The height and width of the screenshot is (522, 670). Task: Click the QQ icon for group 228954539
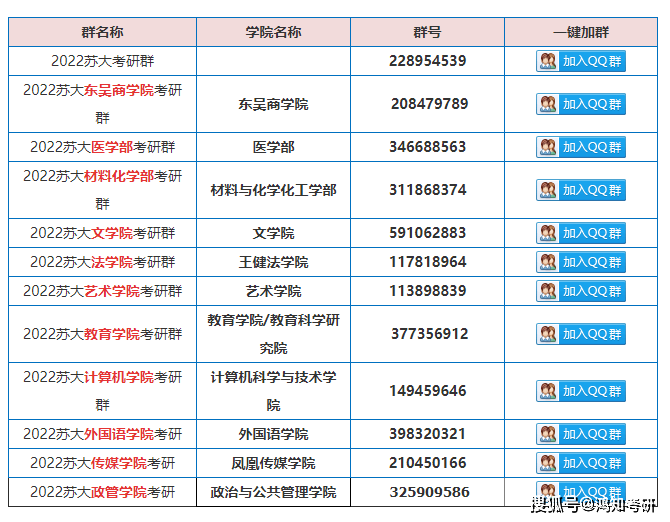(x=548, y=61)
